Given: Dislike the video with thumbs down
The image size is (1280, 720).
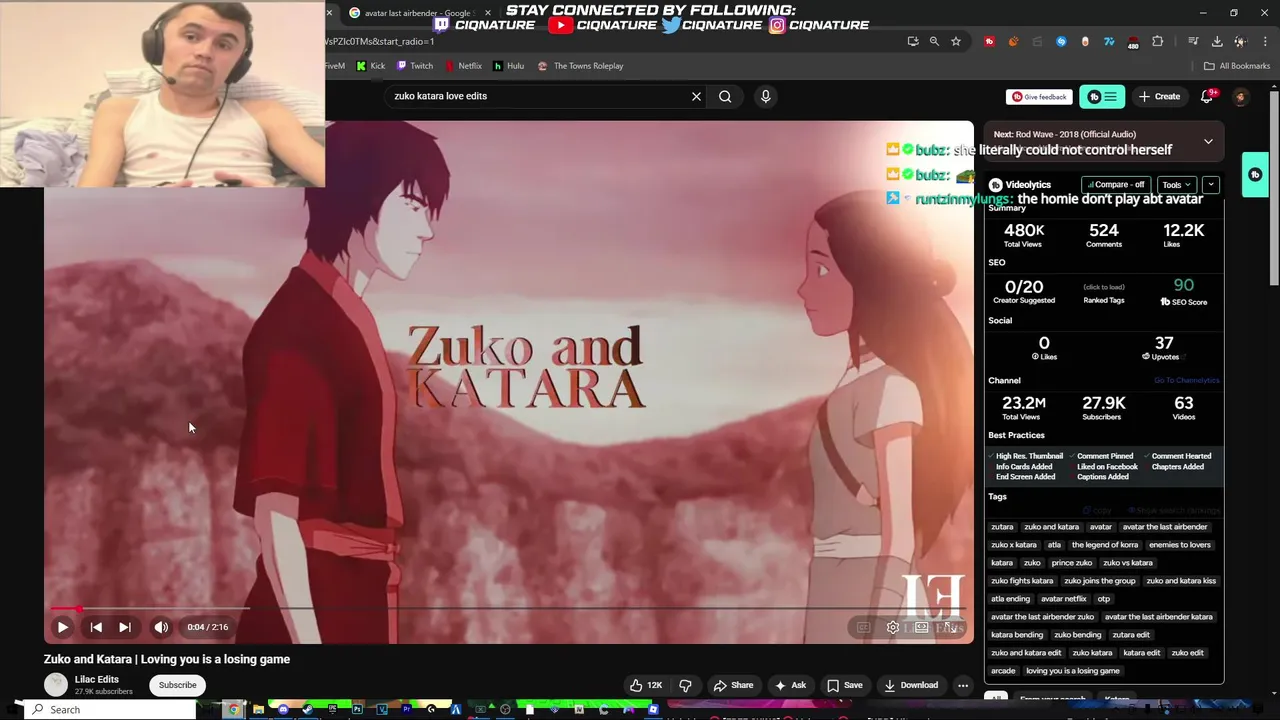Looking at the screenshot, I should coord(685,685).
